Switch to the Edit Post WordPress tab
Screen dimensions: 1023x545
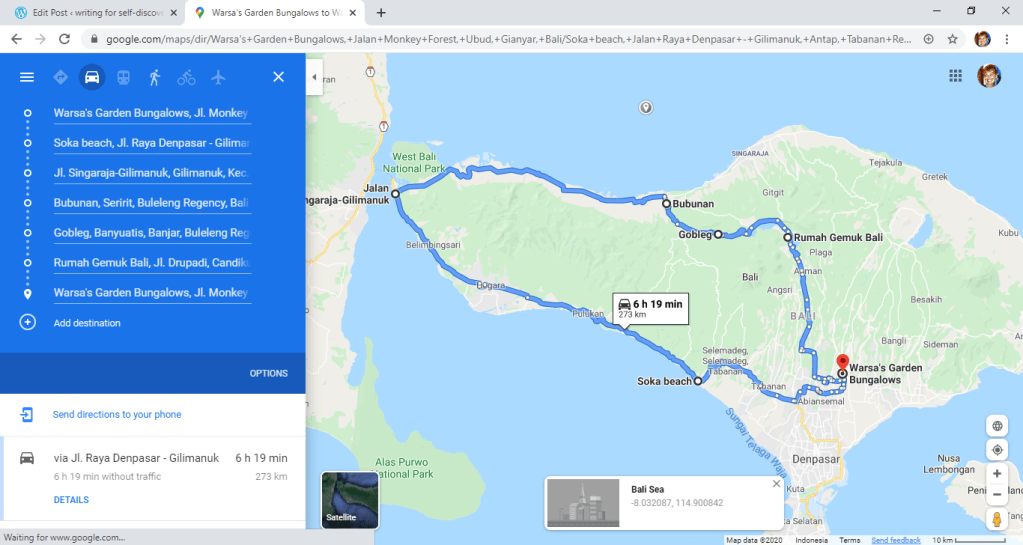pyautogui.click(x=93, y=12)
